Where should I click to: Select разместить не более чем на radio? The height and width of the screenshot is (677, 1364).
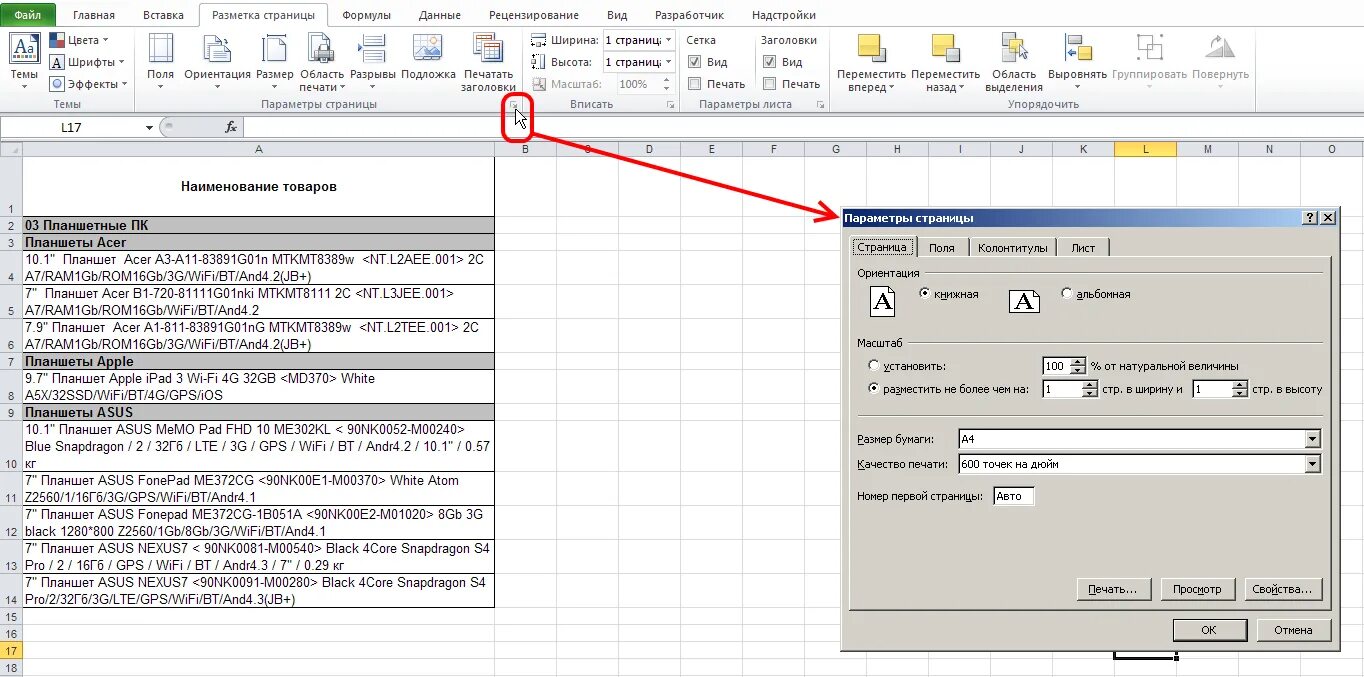[874, 389]
